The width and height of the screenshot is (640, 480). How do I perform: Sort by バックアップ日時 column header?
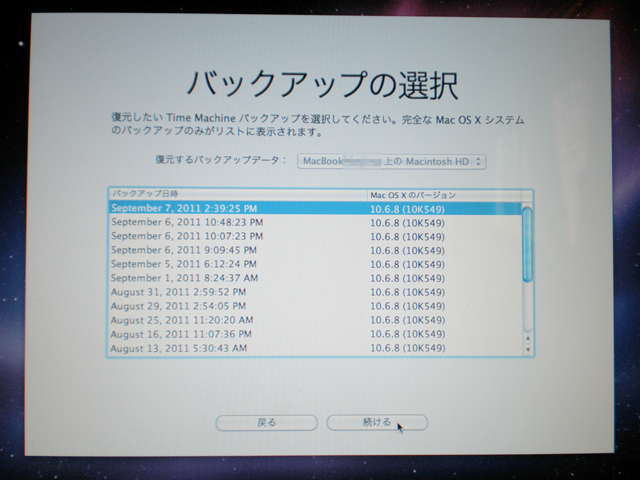(x=238, y=194)
